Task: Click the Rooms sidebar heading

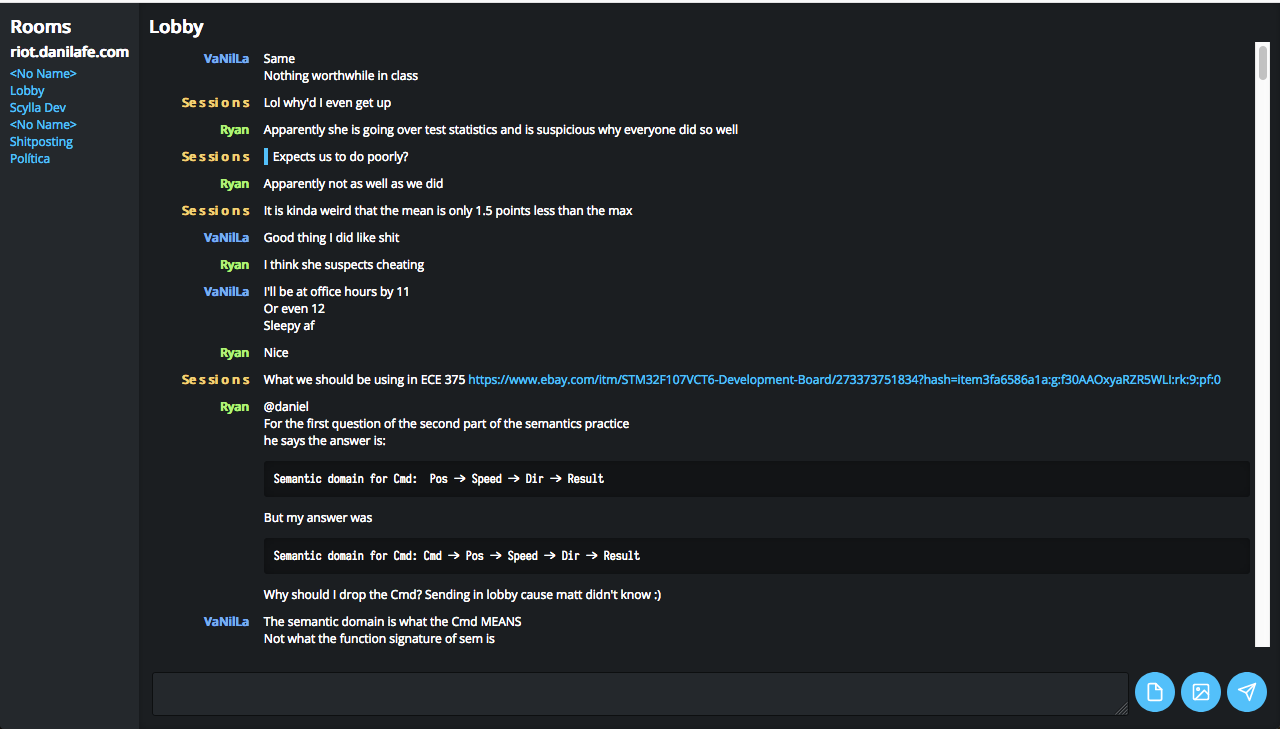Action: pyautogui.click(x=41, y=27)
